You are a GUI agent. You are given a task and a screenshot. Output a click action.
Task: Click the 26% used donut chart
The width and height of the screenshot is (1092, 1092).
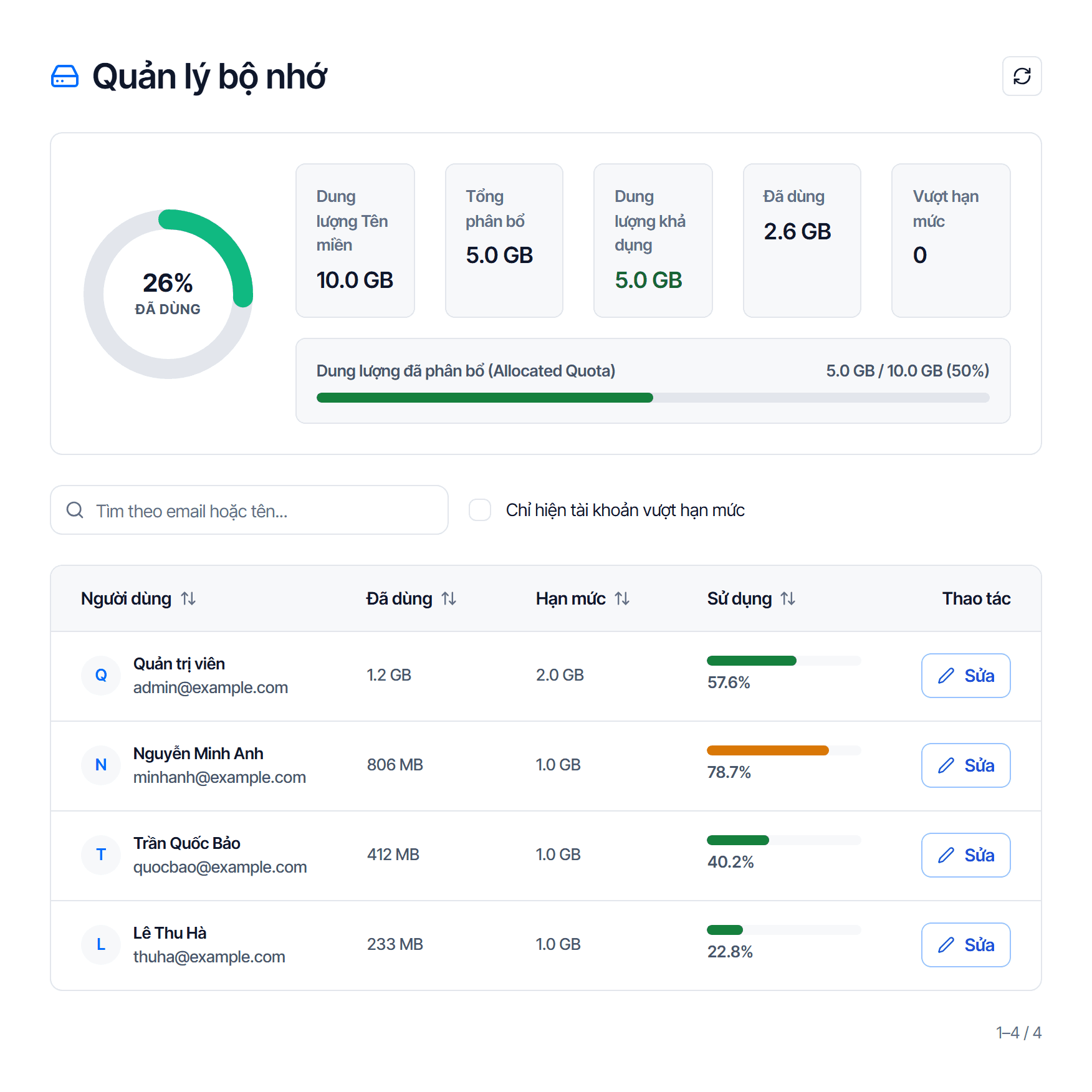click(168, 294)
